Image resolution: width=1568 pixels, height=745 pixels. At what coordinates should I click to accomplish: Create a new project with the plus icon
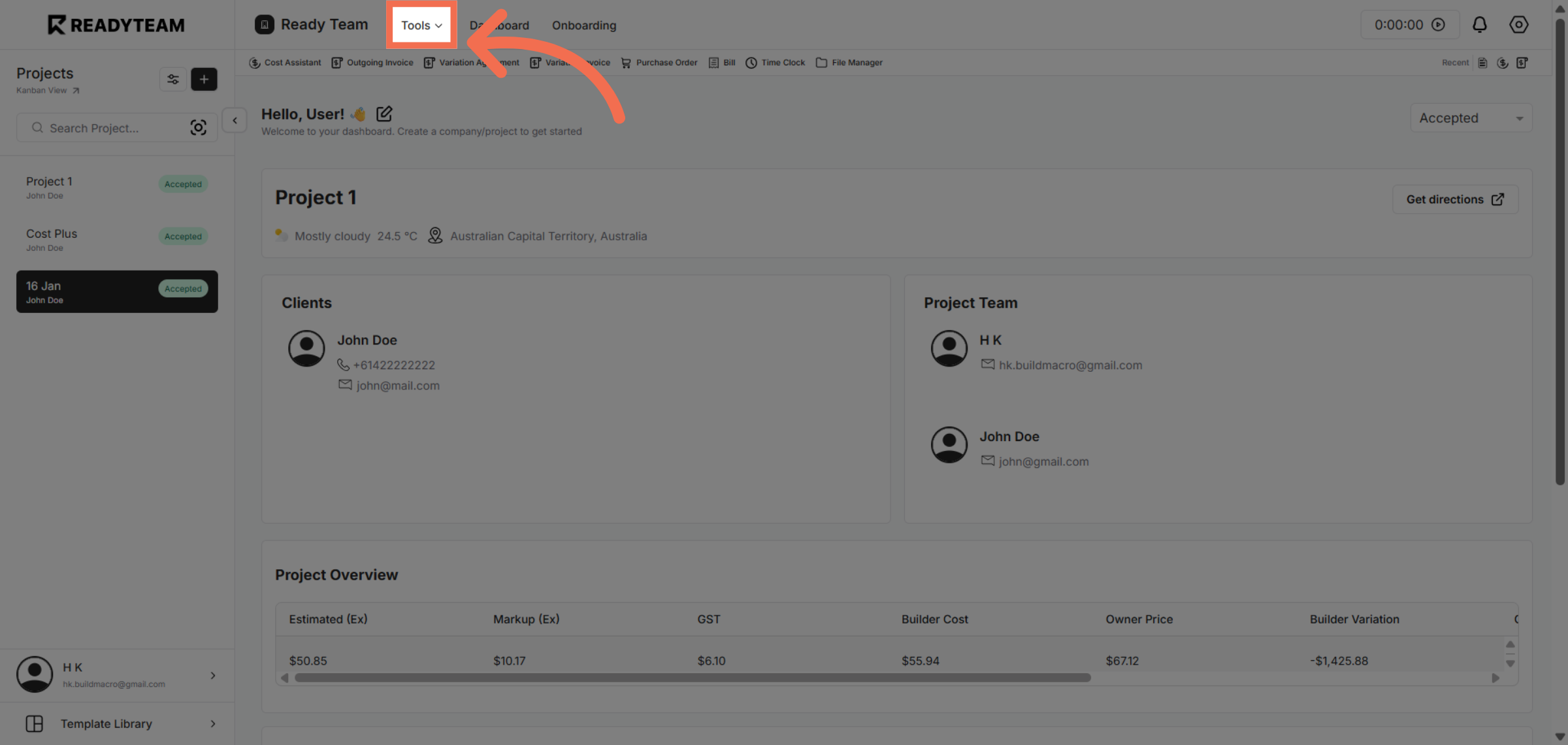(204, 79)
